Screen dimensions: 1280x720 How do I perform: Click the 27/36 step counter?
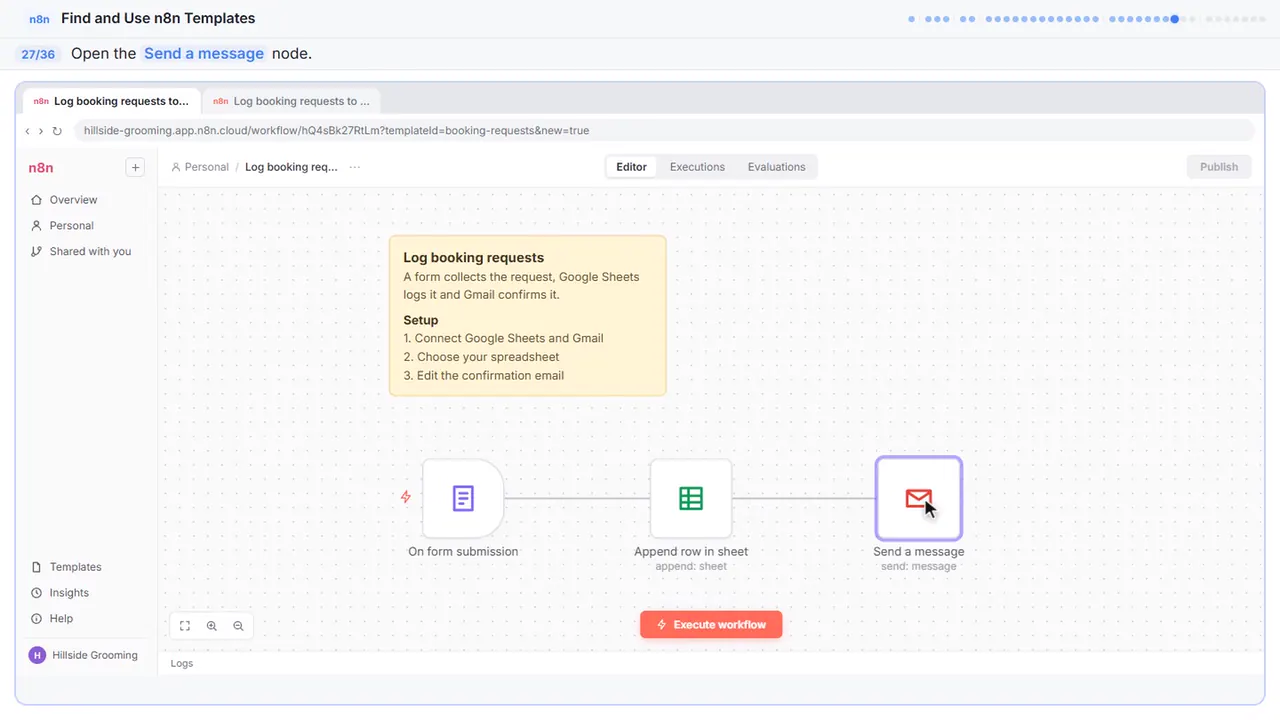(38, 54)
